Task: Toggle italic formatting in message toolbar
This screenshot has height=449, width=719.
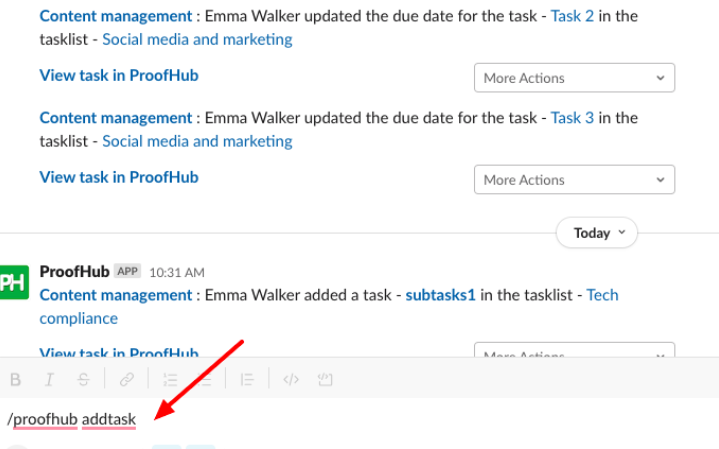Action: click(x=49, y=379)
